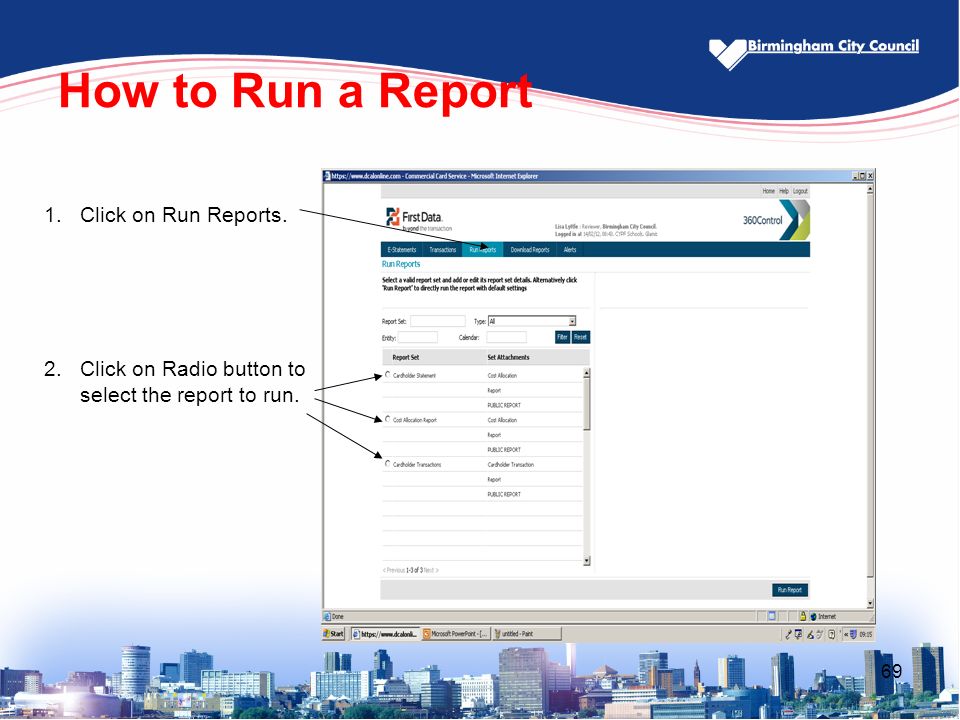Select the Cardholder Statement radio button
The height and width of the screenshot is (720, 960).
(x=388, y=375)
